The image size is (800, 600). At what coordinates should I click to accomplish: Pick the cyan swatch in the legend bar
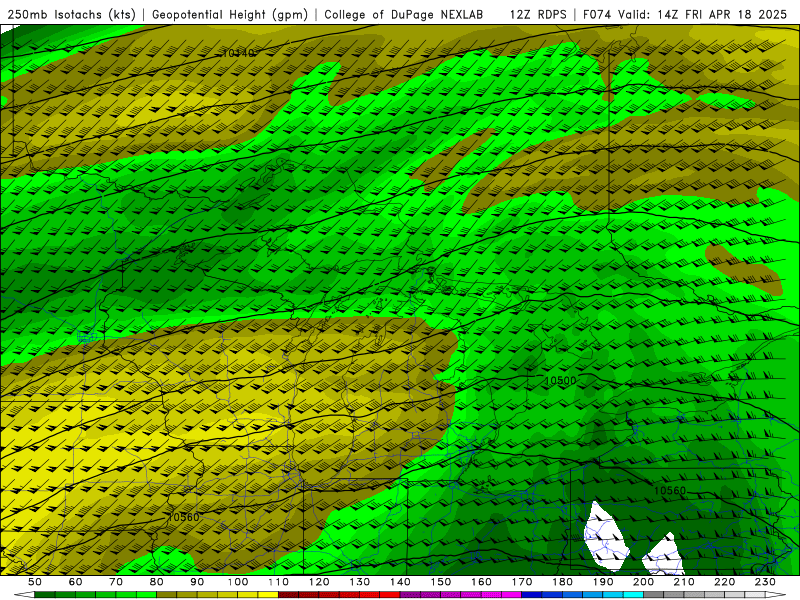point(634,595)
